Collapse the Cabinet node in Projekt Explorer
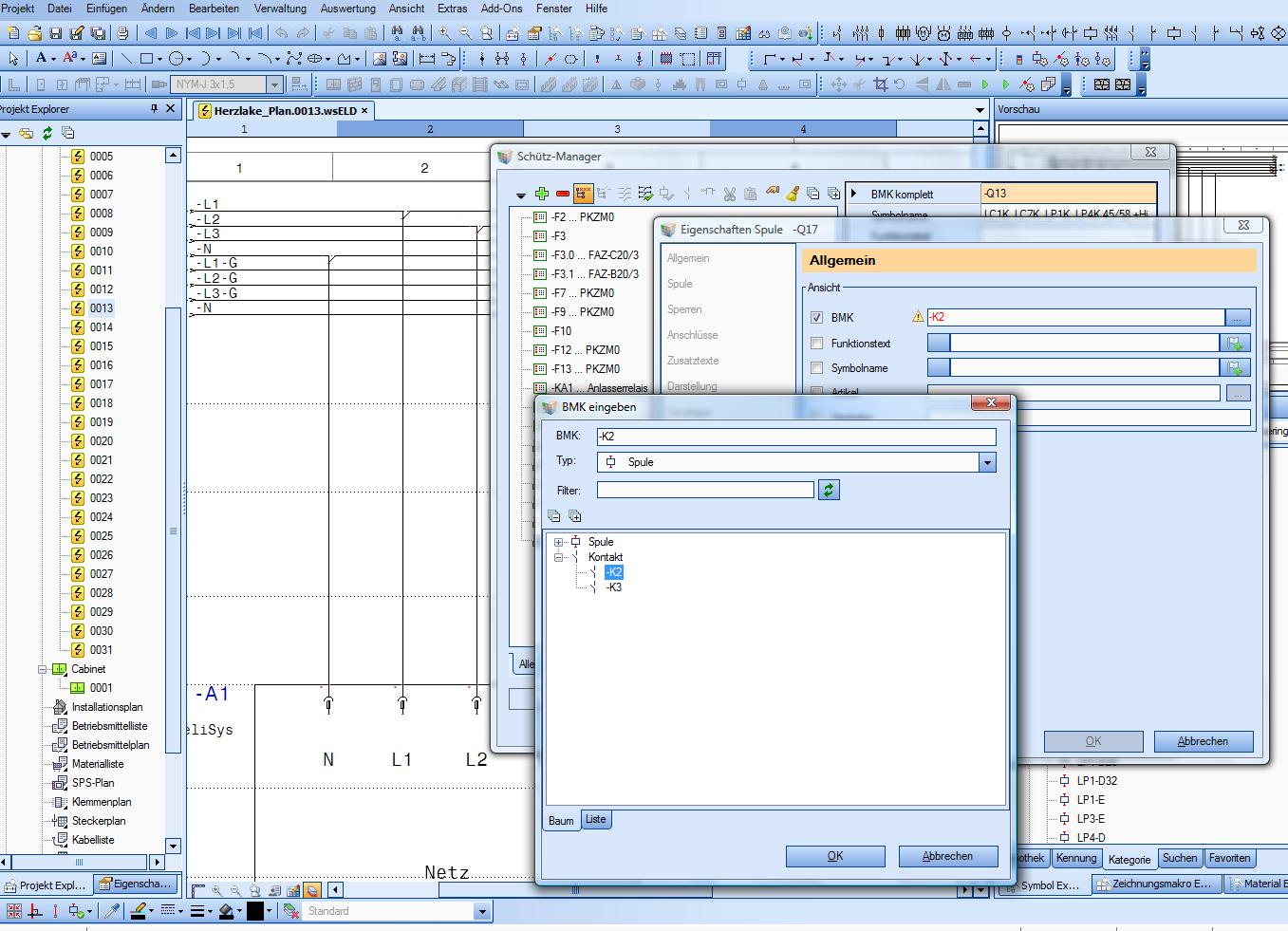Screen dimensions: 1288x931 [43, 669]
